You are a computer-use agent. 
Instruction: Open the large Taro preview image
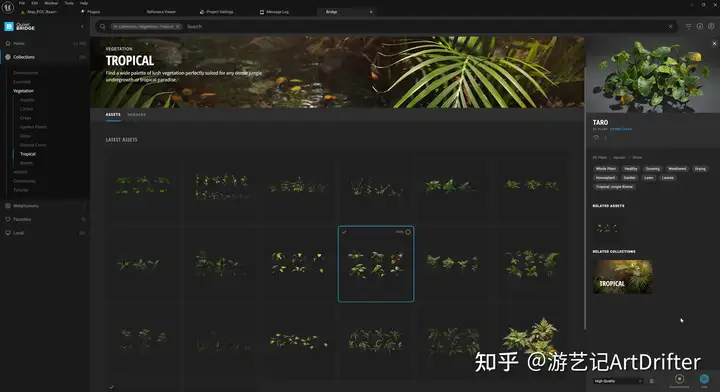tap(653, 75)
